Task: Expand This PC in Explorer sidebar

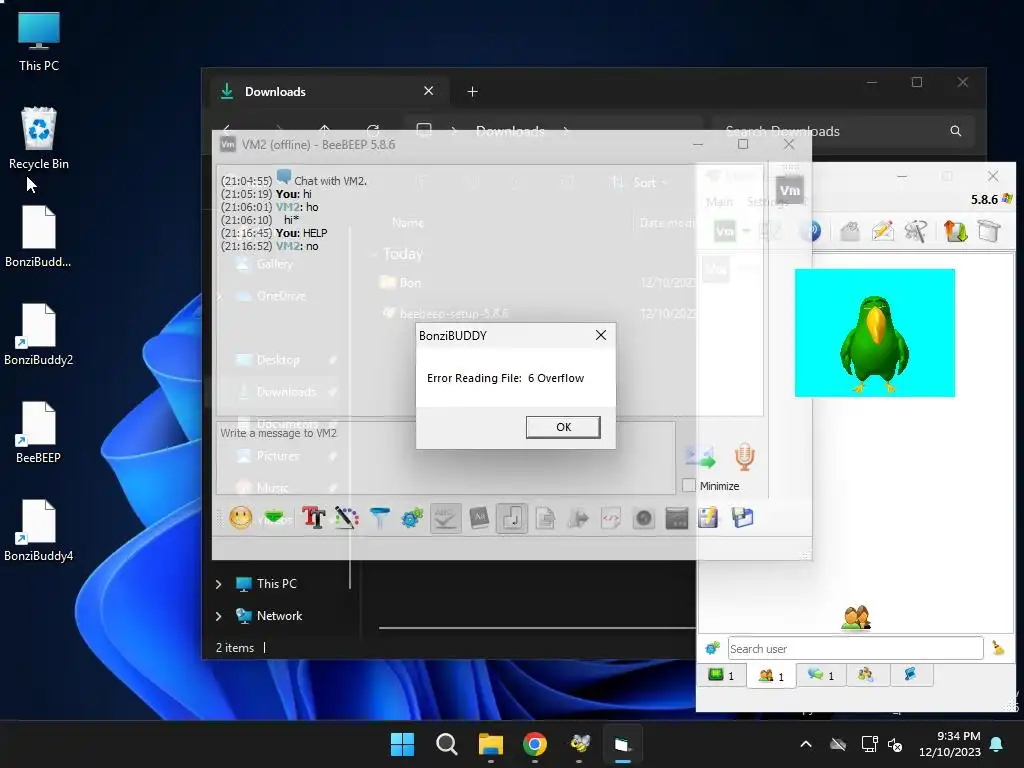Action: tap(219, 584)
